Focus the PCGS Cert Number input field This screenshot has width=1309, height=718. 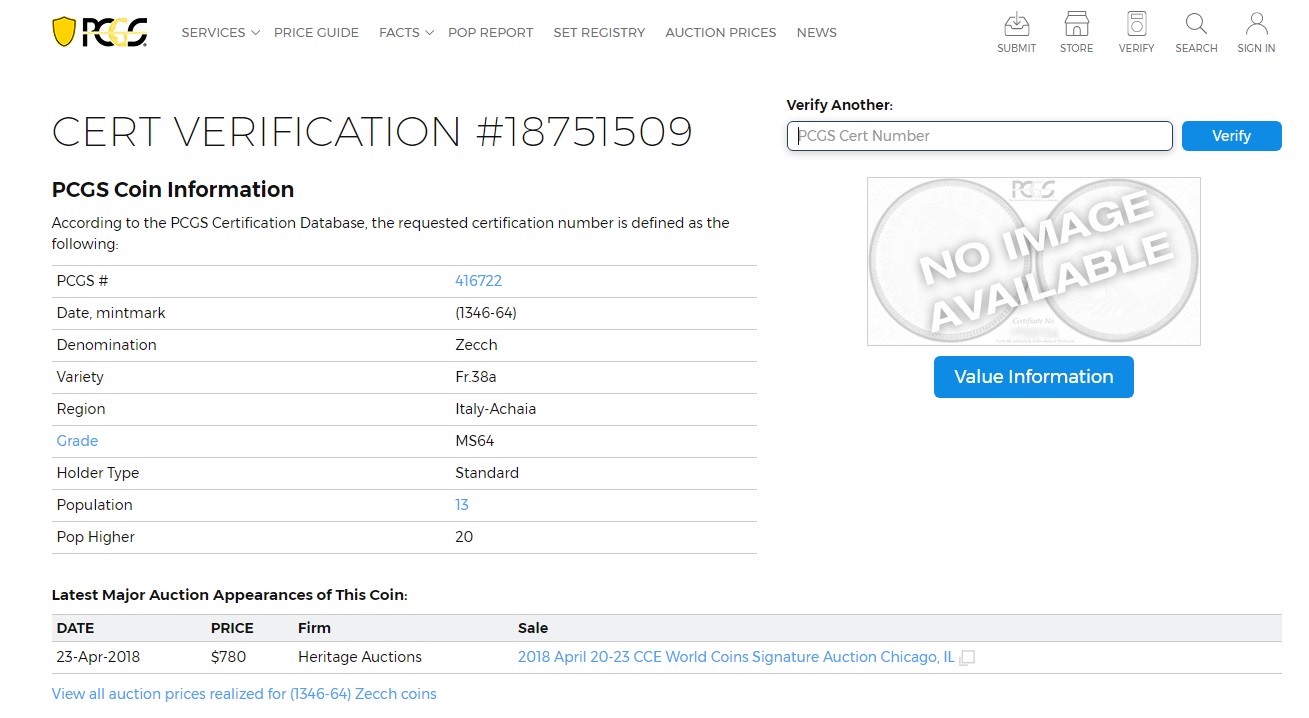pos(980,136)
